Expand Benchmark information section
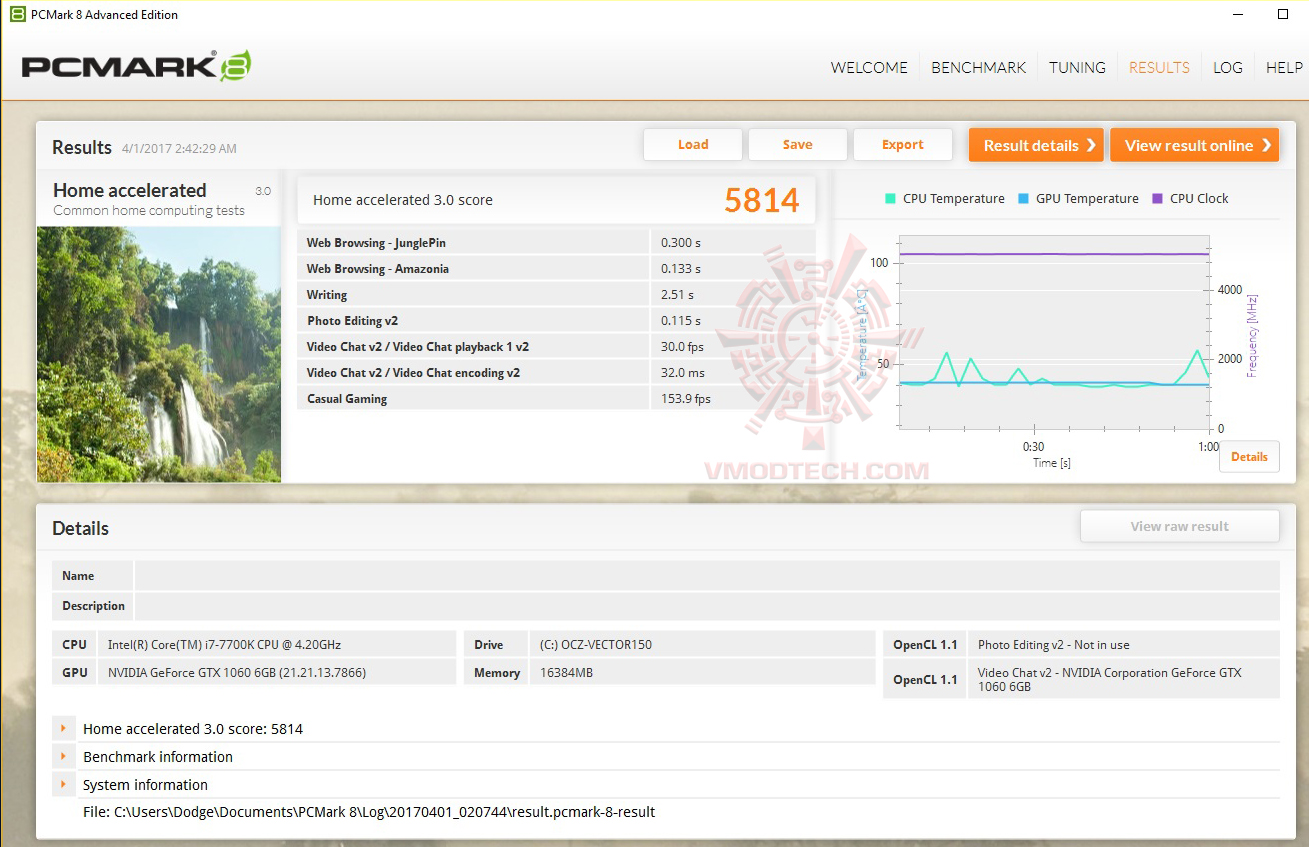 click(x=63, y=757)
